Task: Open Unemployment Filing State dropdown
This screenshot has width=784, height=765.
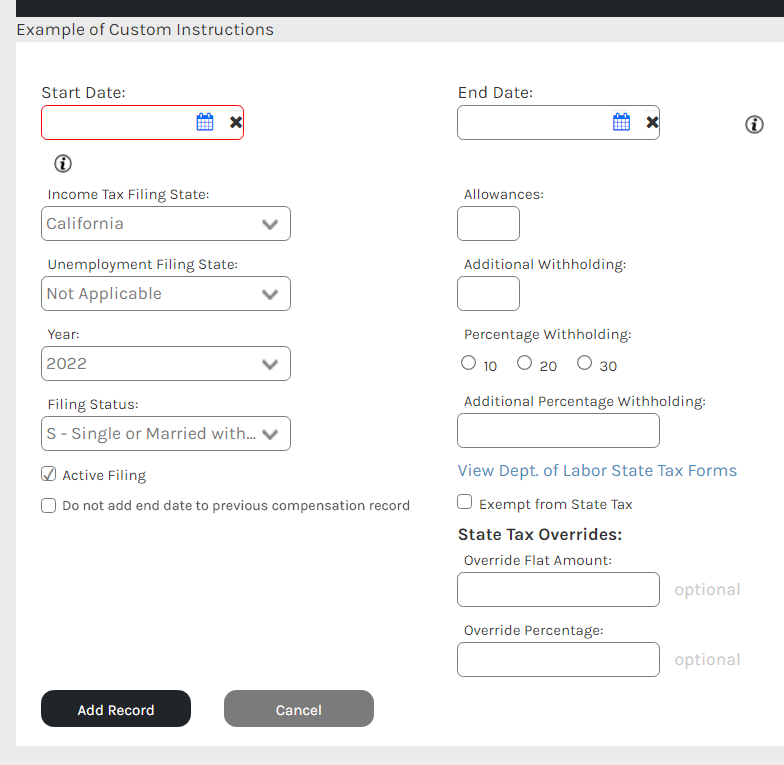Action: (166, 294)
